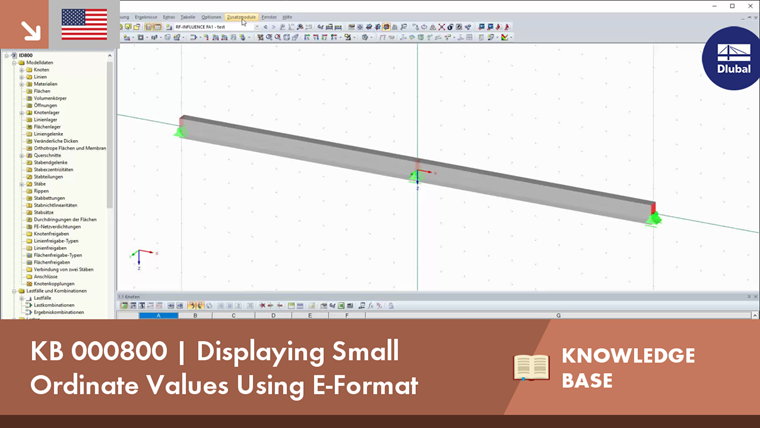Image resolution: width=760 pixels, height=428 pixels.
Task: Open the Zusatzmodule menu
Action: point(241,17)
